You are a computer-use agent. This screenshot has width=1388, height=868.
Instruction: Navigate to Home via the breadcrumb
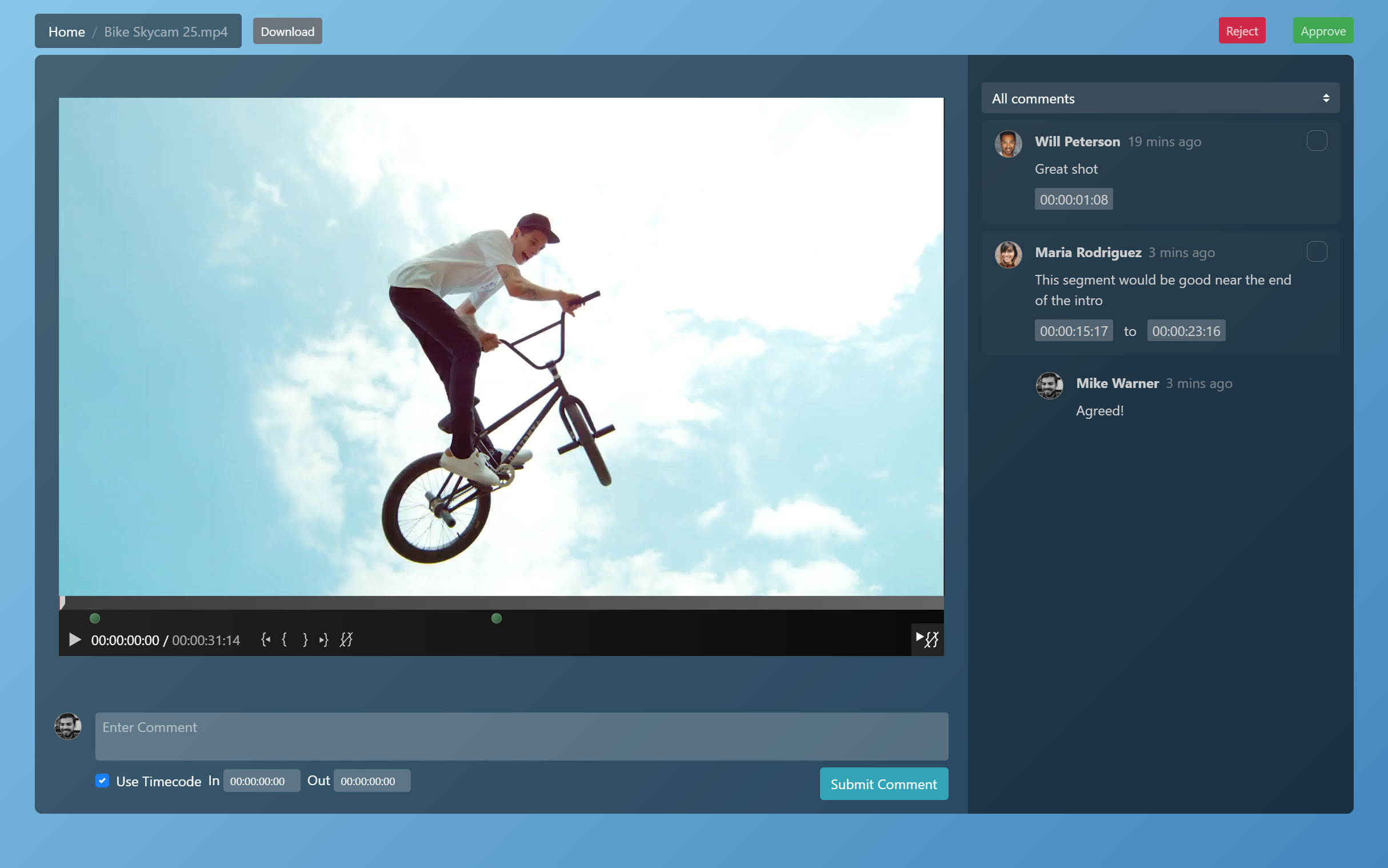(x=66, y=31)
